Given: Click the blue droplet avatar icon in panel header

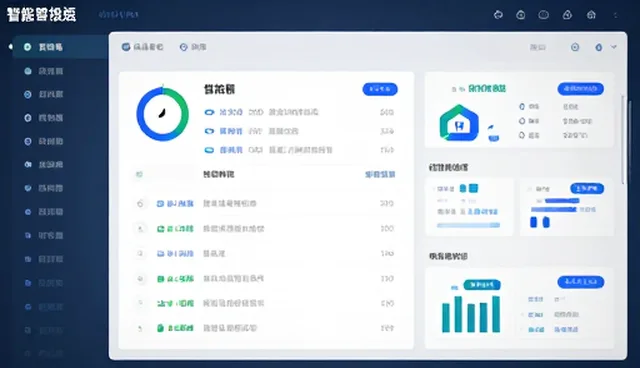Looking at the screenshot, I should coord(598,47).
